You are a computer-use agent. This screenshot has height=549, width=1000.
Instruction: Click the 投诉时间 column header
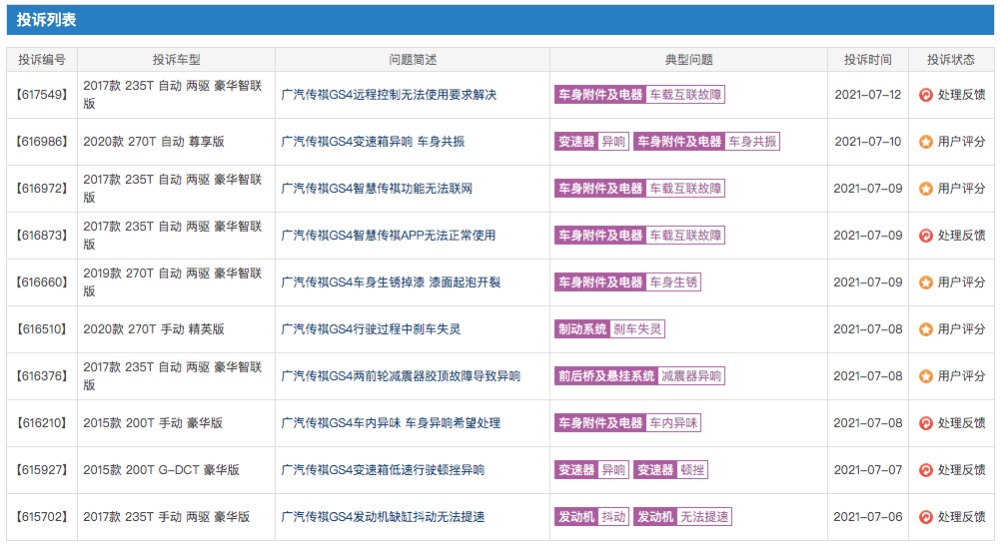tap(867, 60)
